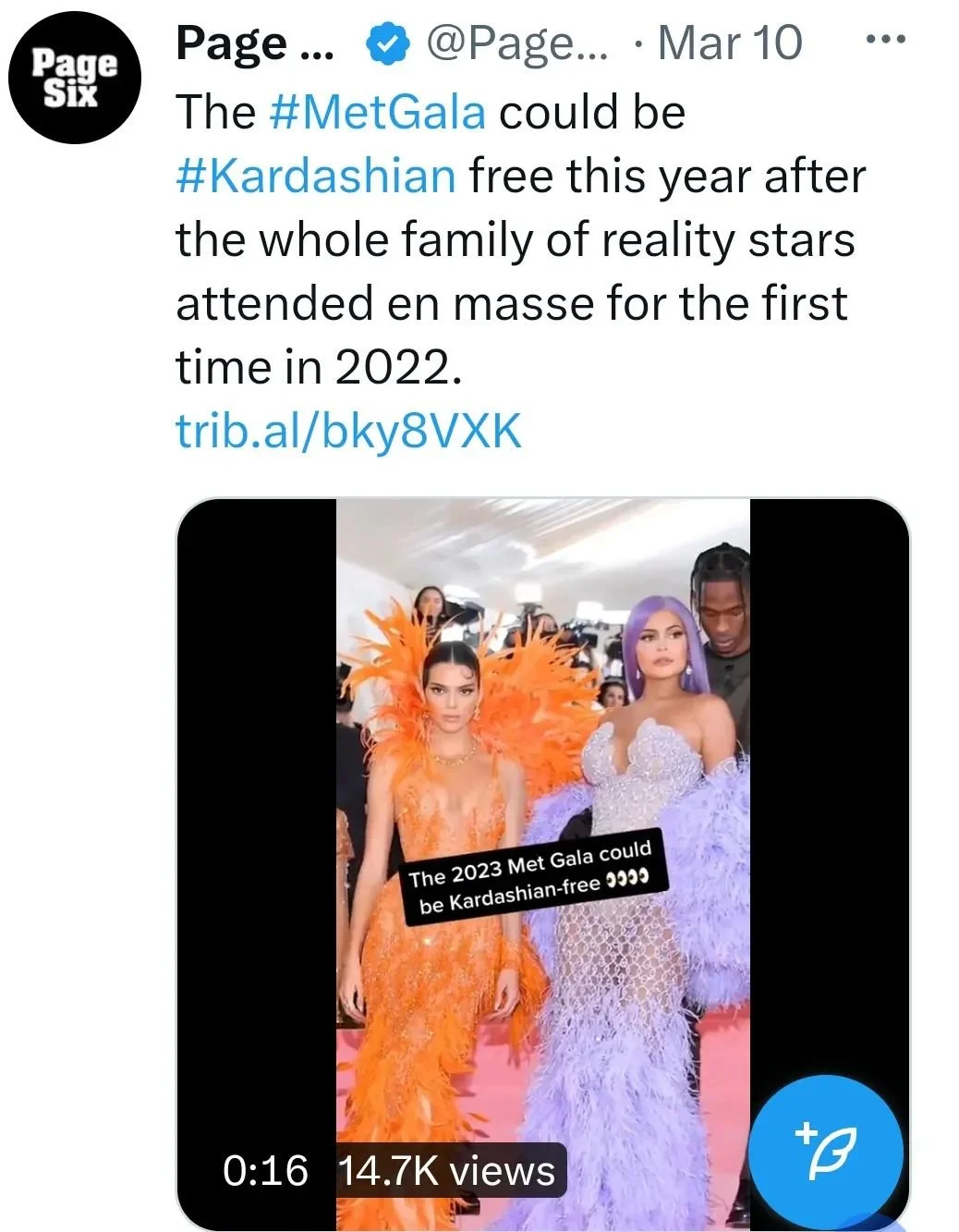The height and width of the screenshot is (1232, 959).
Task: Open the three-dot more options menu
Action: [x=884, y=40]
